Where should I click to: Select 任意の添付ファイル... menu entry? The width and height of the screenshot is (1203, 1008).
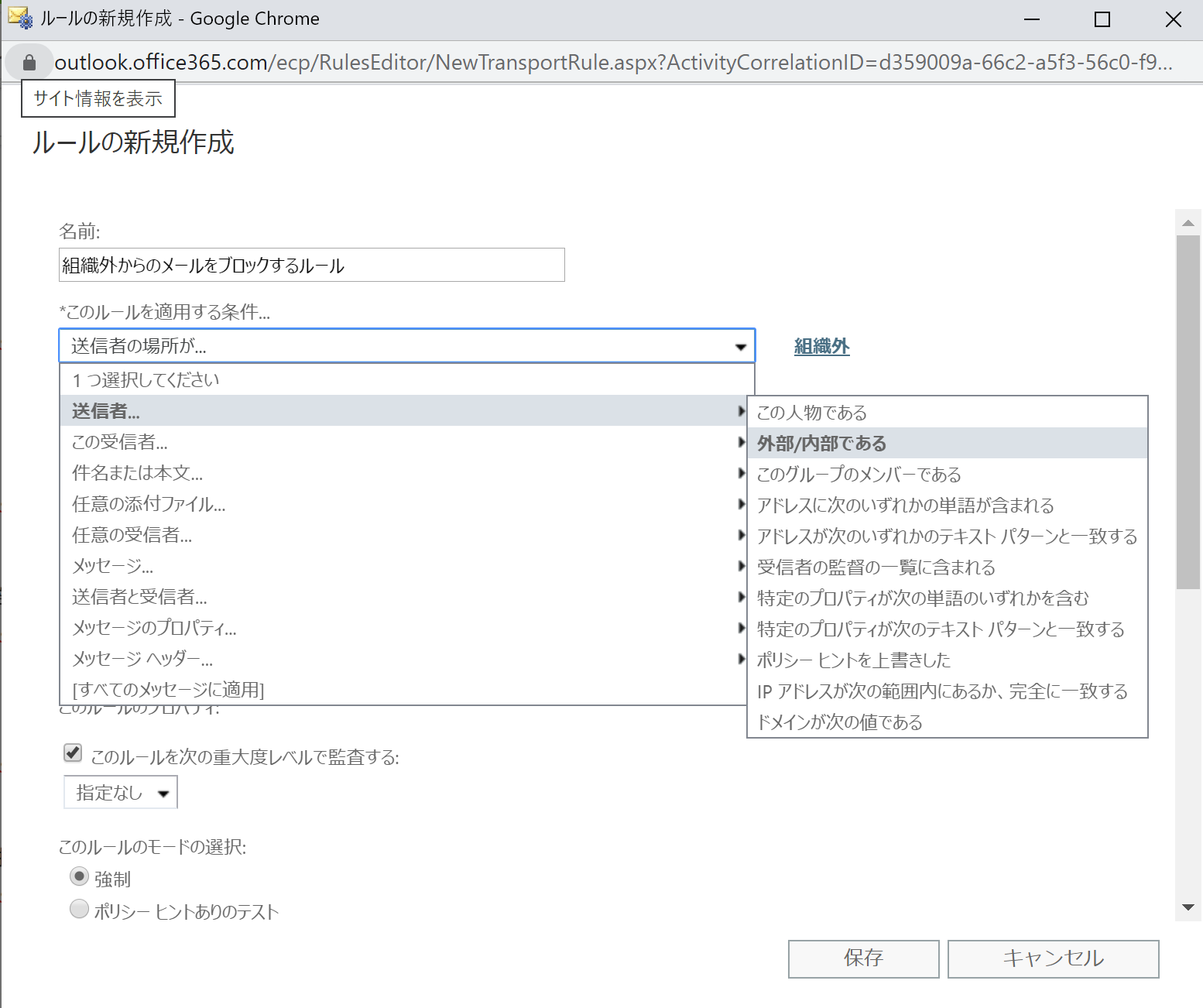pos(403,503)
